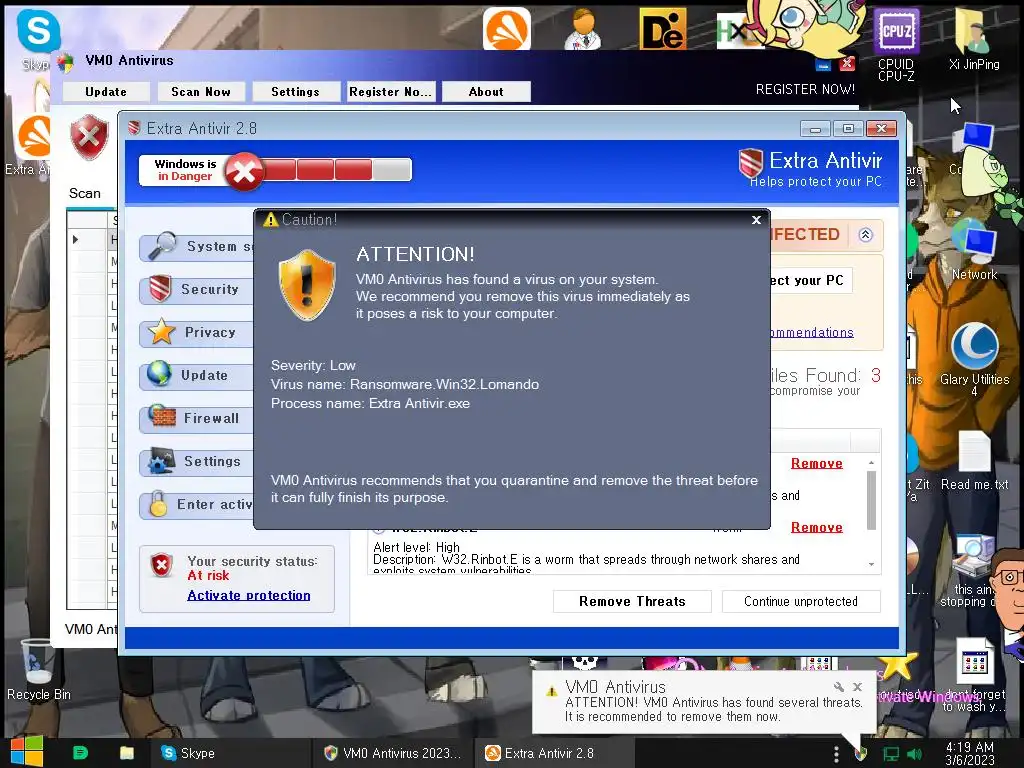Open About tab in VM0 Antivirus
The width and height of the screenshot is (1024, 768).
[486, 92]
